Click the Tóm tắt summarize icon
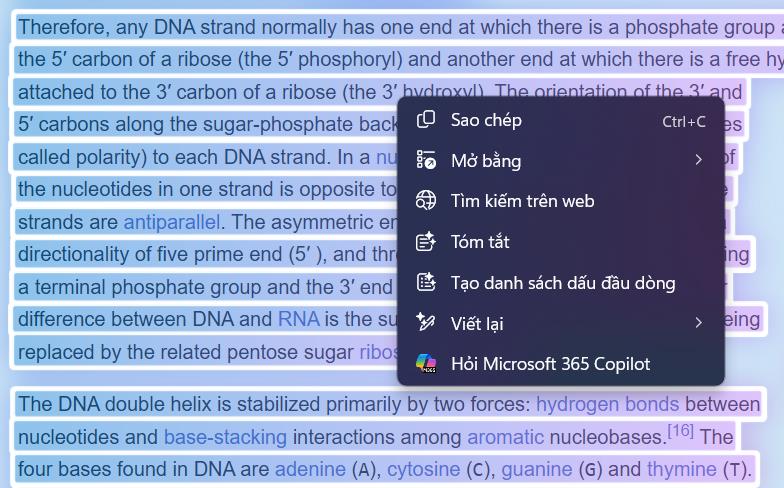Screen dimensions: 784x488 point(426,241)
